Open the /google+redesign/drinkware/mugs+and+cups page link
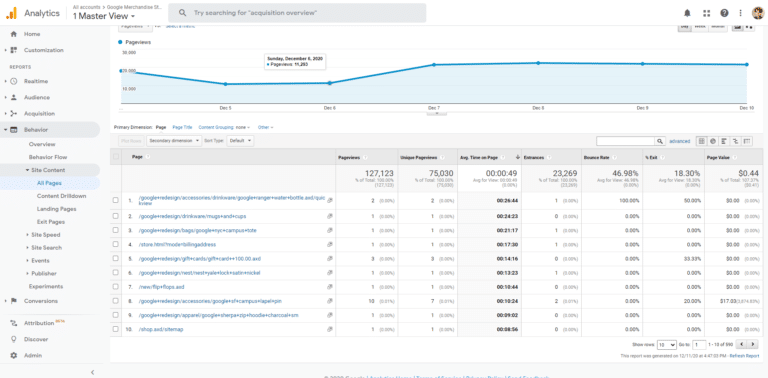 (x=192, y=216)
